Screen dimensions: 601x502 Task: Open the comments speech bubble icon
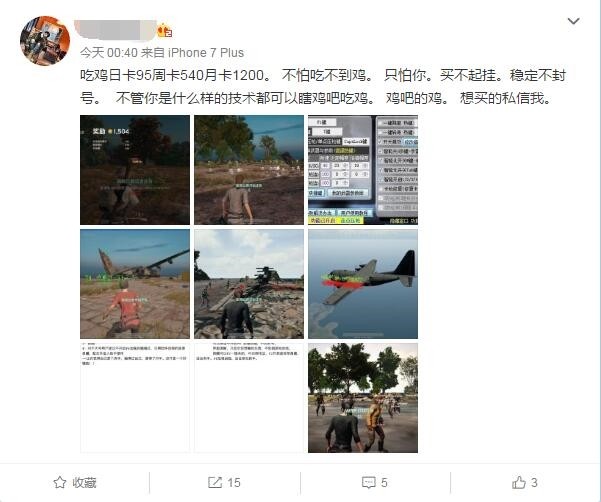click(x=369, y=482)
